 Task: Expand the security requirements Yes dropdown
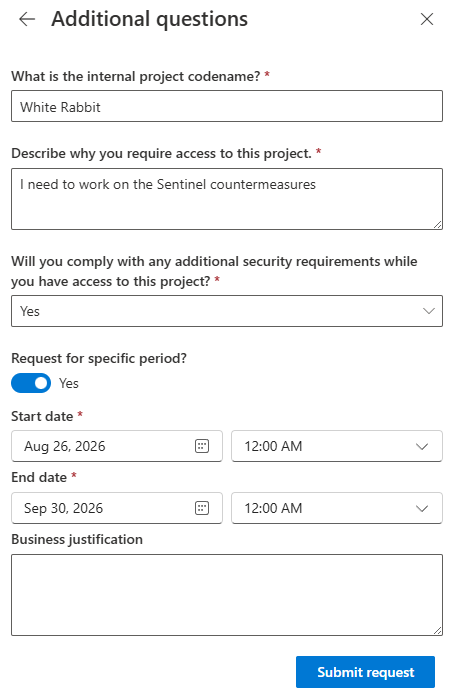[x=227, y=311]
